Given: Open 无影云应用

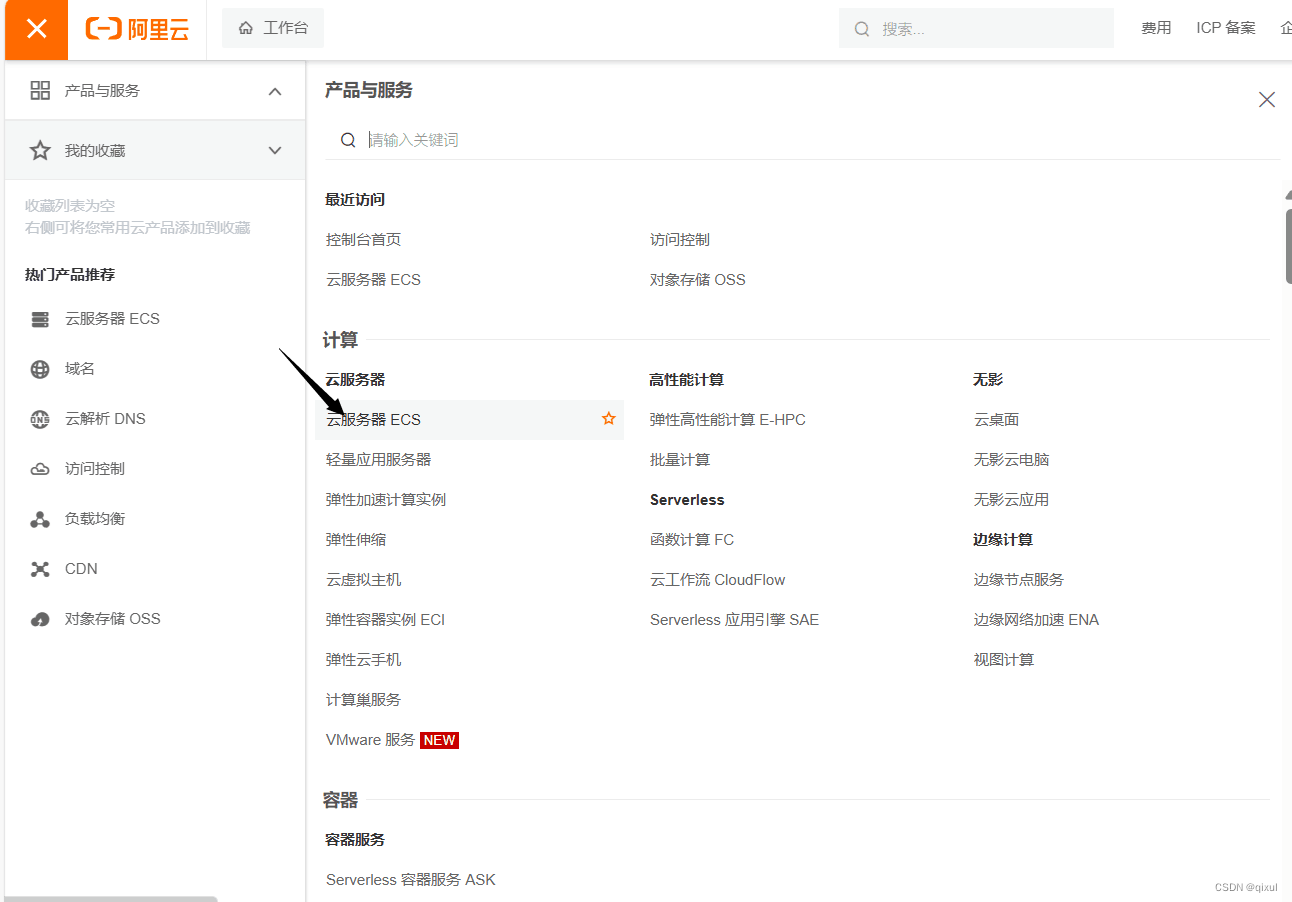Looking at the screenshot, I should (x=1011, y=500).
